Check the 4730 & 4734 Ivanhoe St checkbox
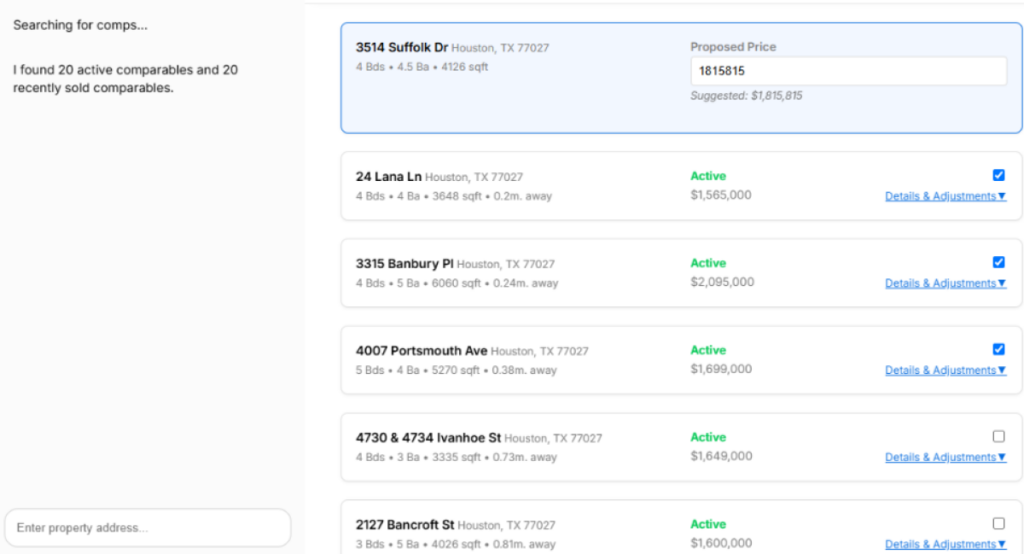1024x554 pixels. coord(998,436)
